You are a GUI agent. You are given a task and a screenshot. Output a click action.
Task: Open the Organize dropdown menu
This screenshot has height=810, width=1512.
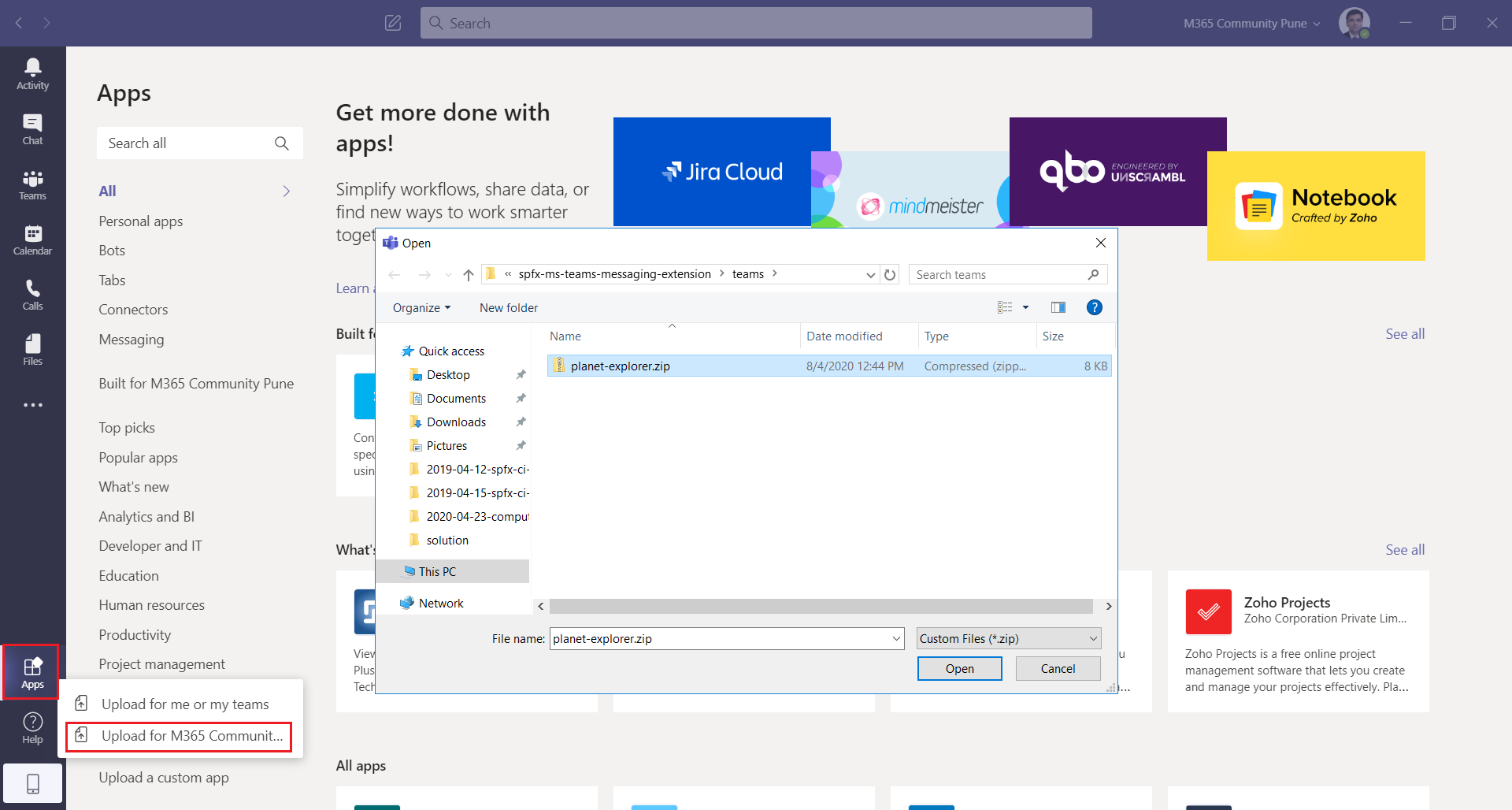pyautogui.click(x=421, y=308)
